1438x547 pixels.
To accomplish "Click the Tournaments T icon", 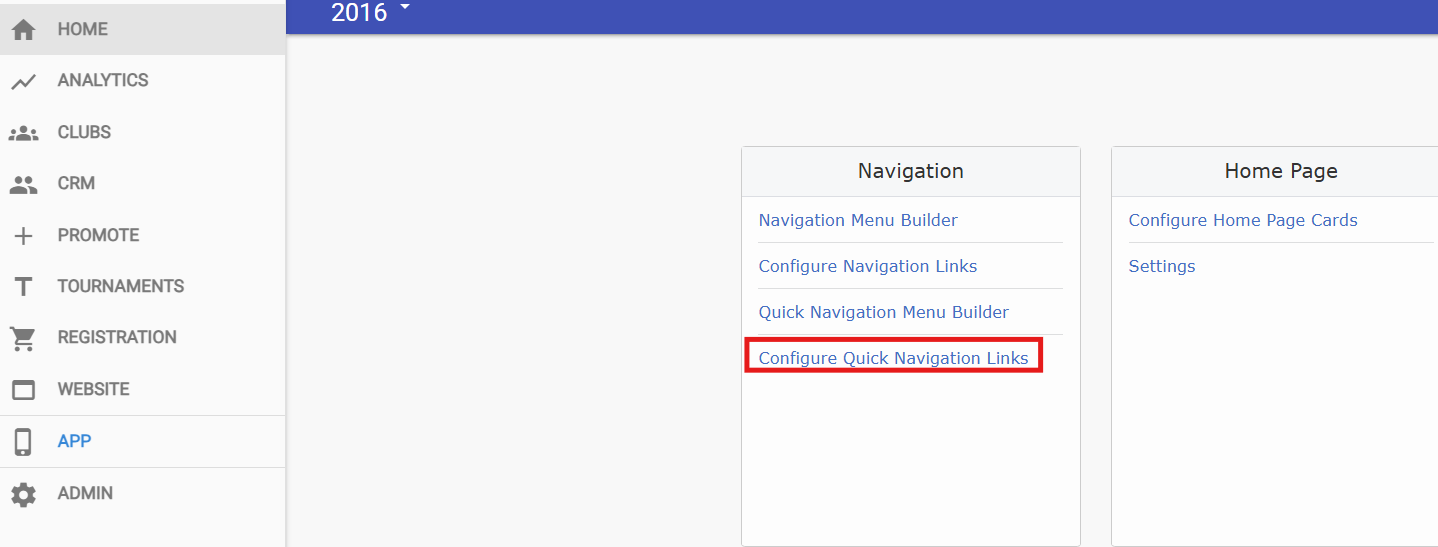I will [x=23, y=287].
